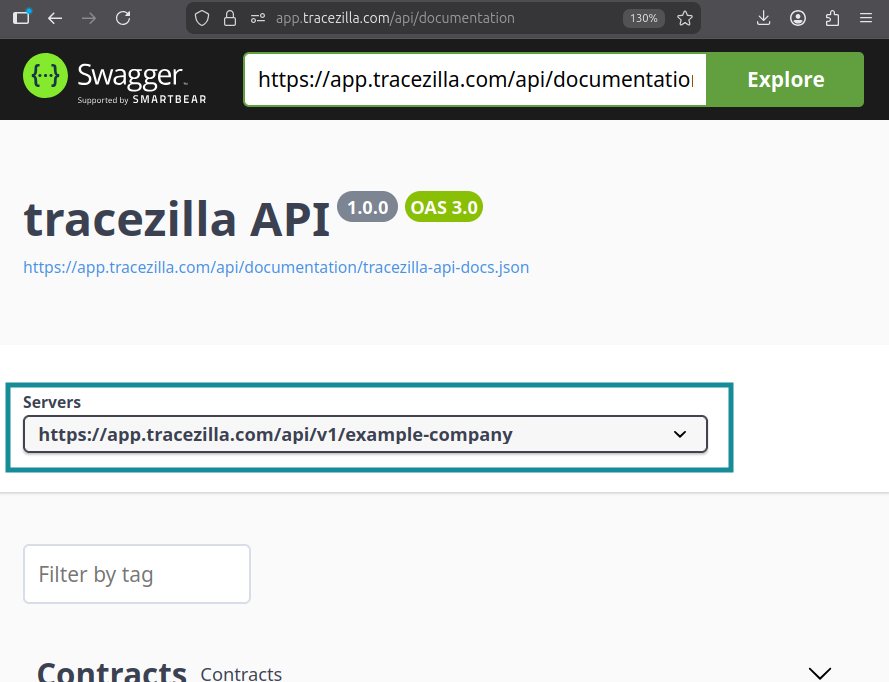Open the hamburger application menu
This screenshot has width=889, height=682.
[866, 18]
